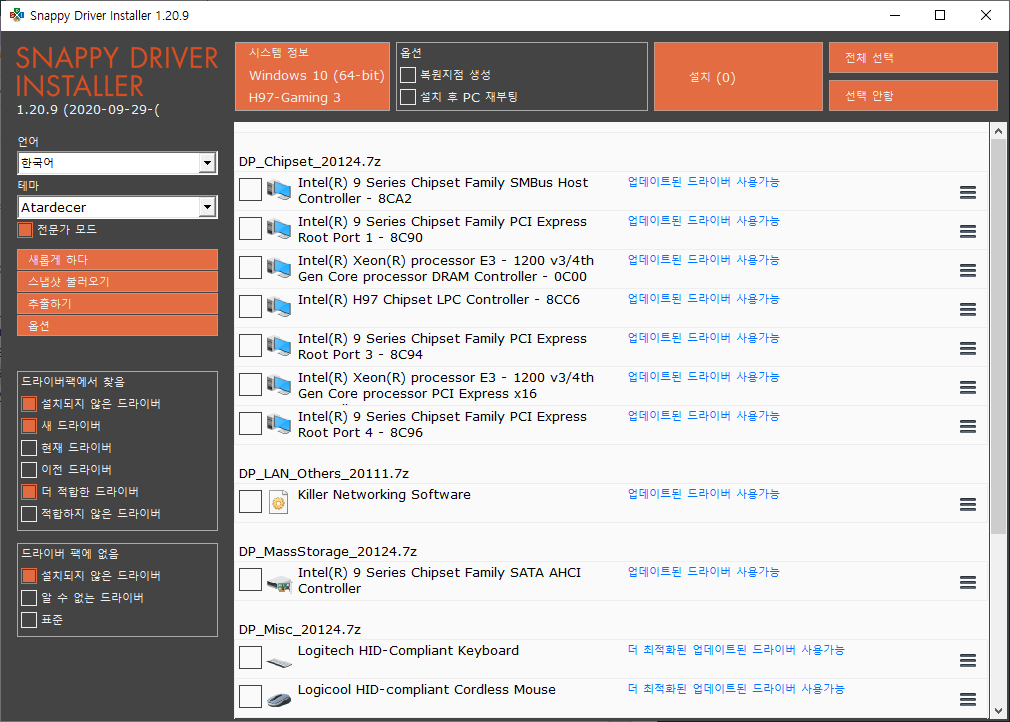Open hamburger menu for H97 LPC Controller row
The width and height of the screenshot is (1010, 722).
pyautogui.click(x=967, y=309)
